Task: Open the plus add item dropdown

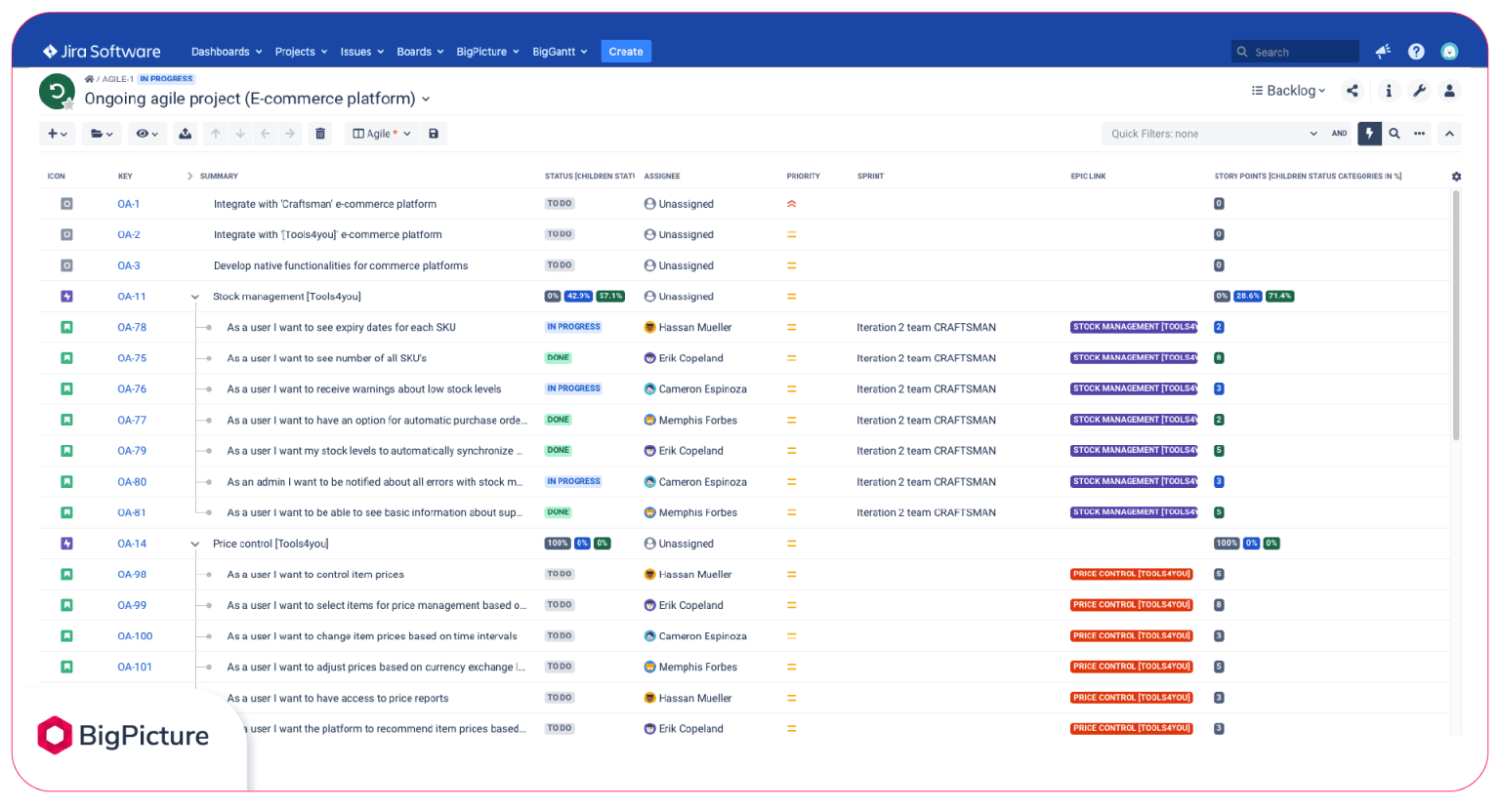Action: click(x=58, y=134)
